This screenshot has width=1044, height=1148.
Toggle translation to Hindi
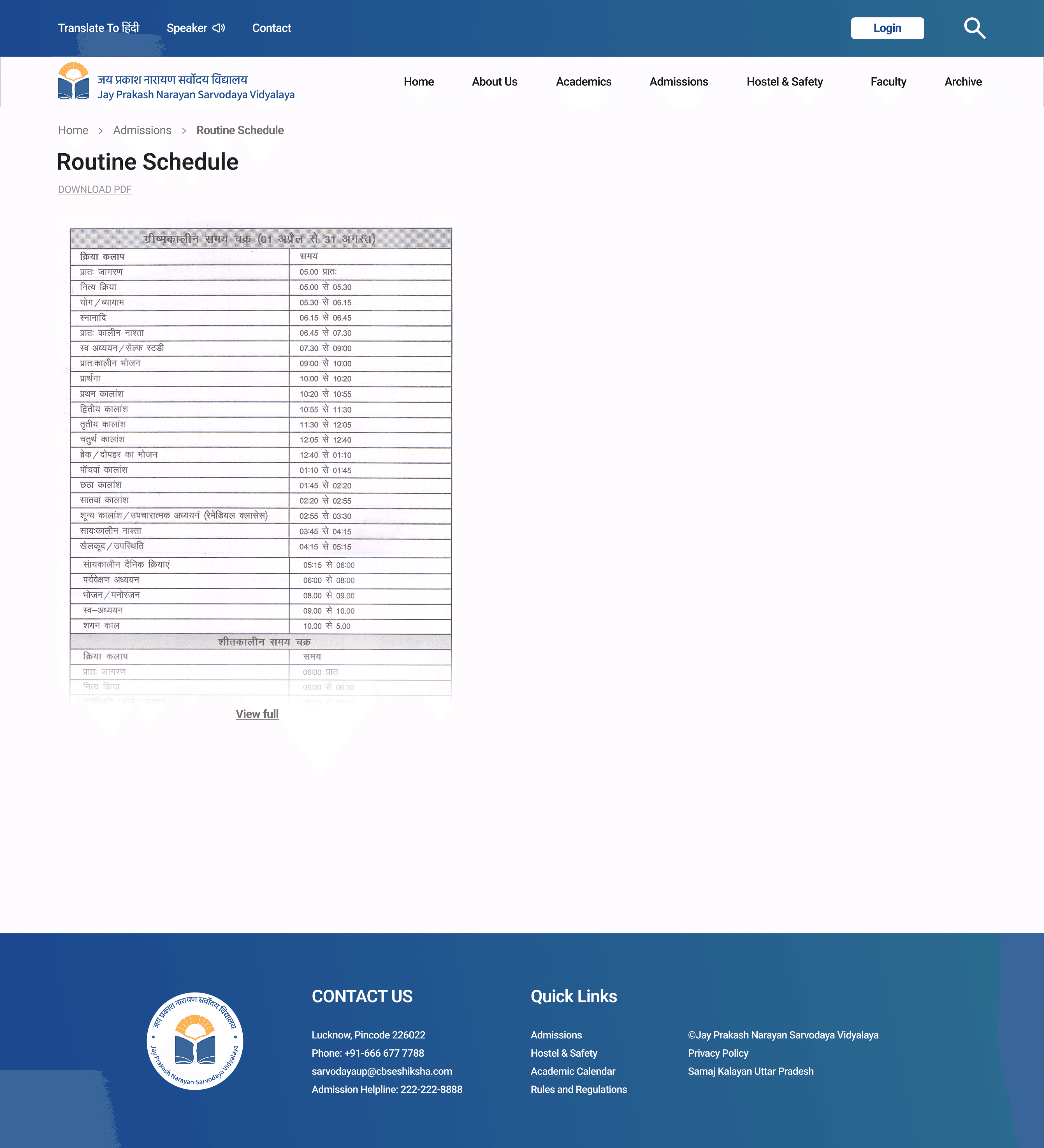pos(98,28)
